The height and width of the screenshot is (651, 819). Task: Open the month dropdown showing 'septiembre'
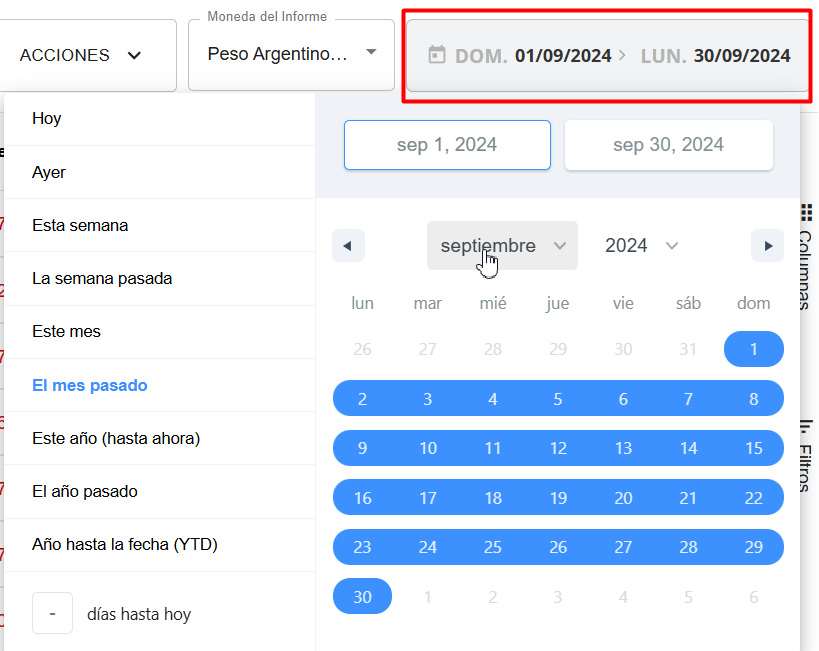click(x=502, y=245)
